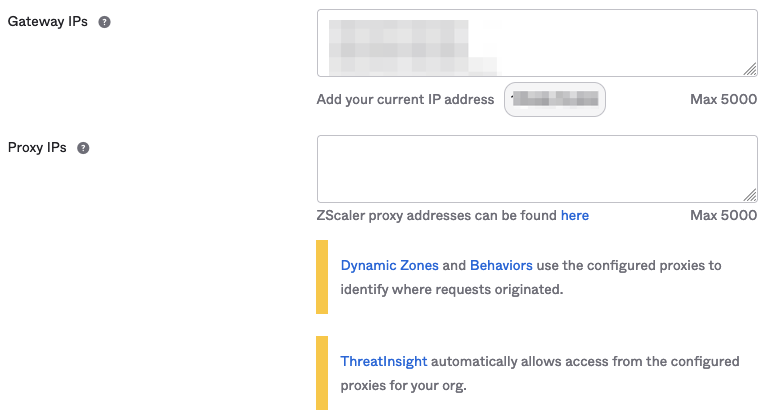Click the Gateway IPs textarea resize handle

coord(750,70)
